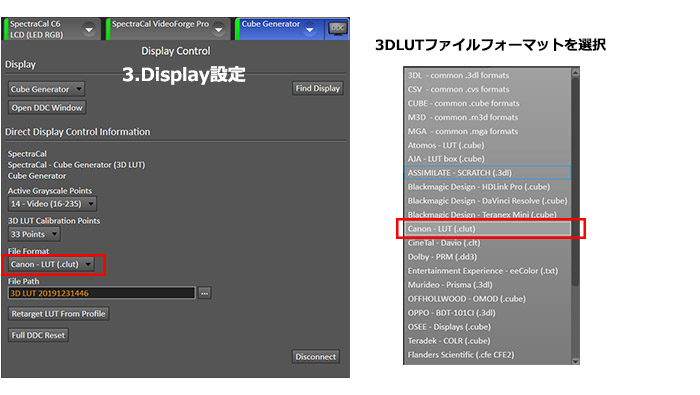Image resolution: width=700 pixels, height=395 pixels.
Task: Click Retarget LUT From Profile
Action: click(58, 314)
